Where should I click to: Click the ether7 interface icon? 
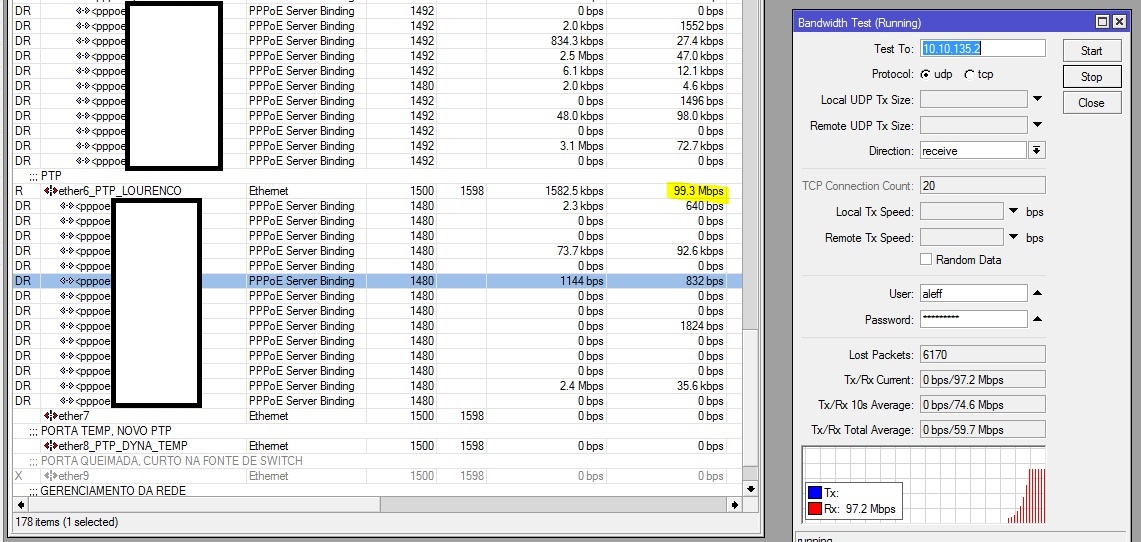50,416
